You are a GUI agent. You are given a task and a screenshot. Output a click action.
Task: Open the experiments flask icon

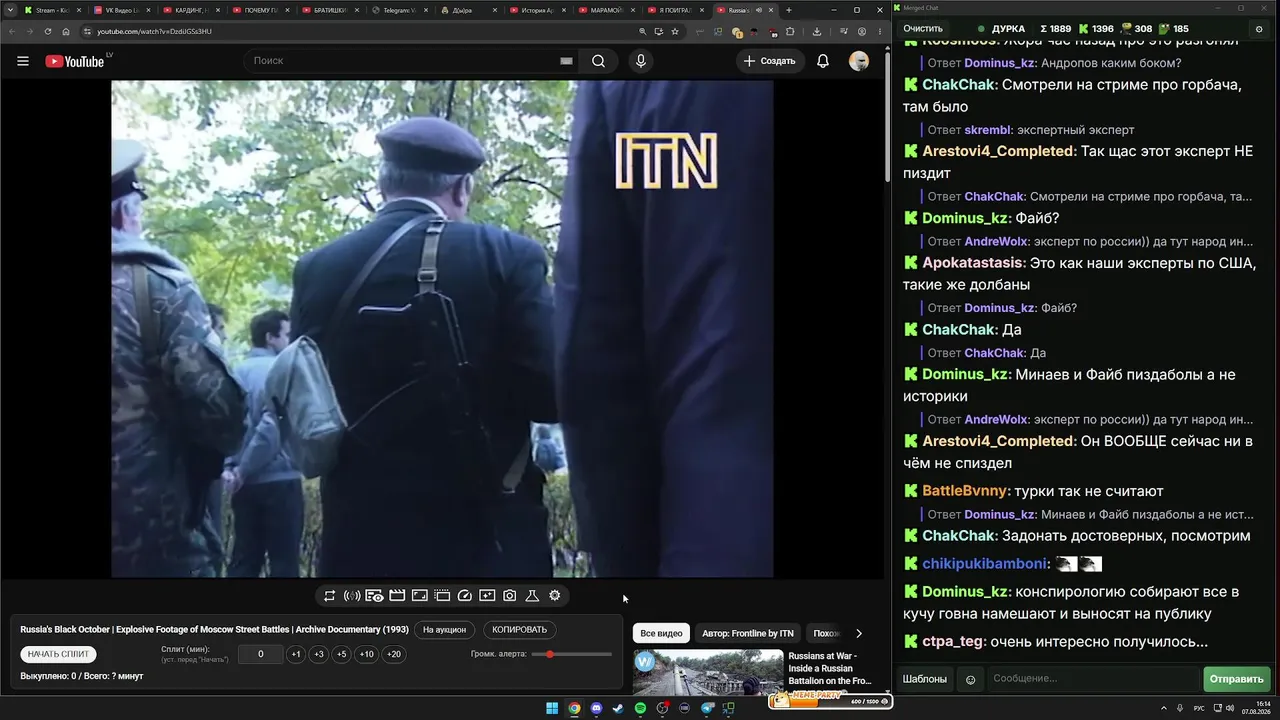point(532,596)
